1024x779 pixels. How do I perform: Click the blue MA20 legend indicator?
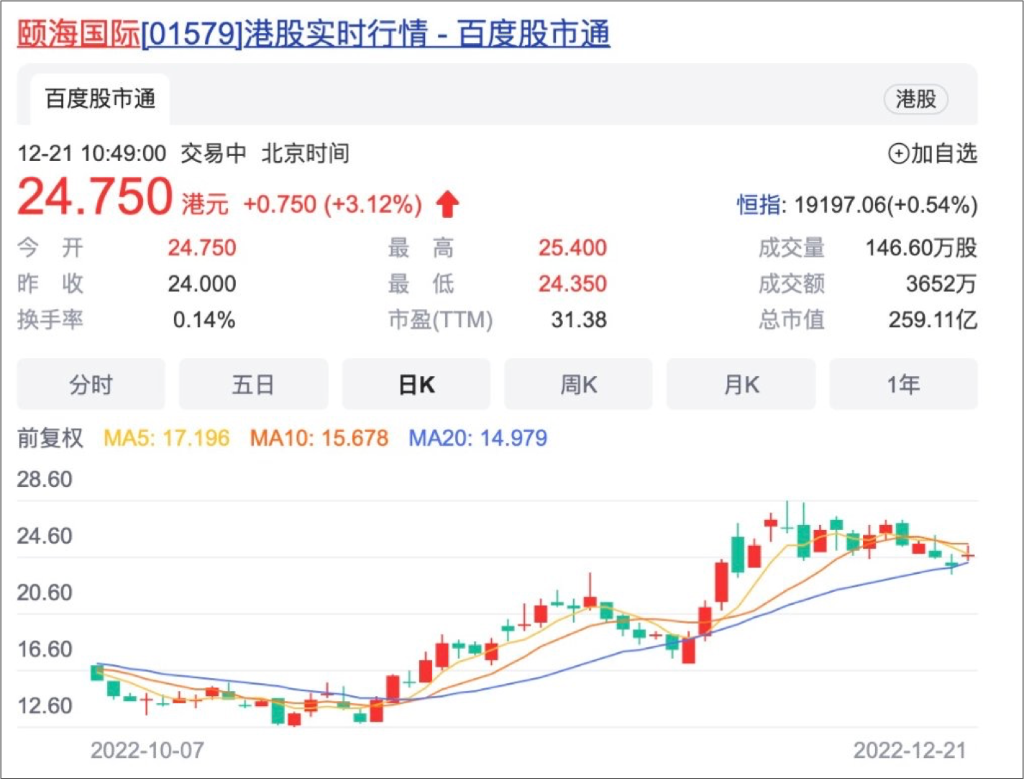point(478,438)
